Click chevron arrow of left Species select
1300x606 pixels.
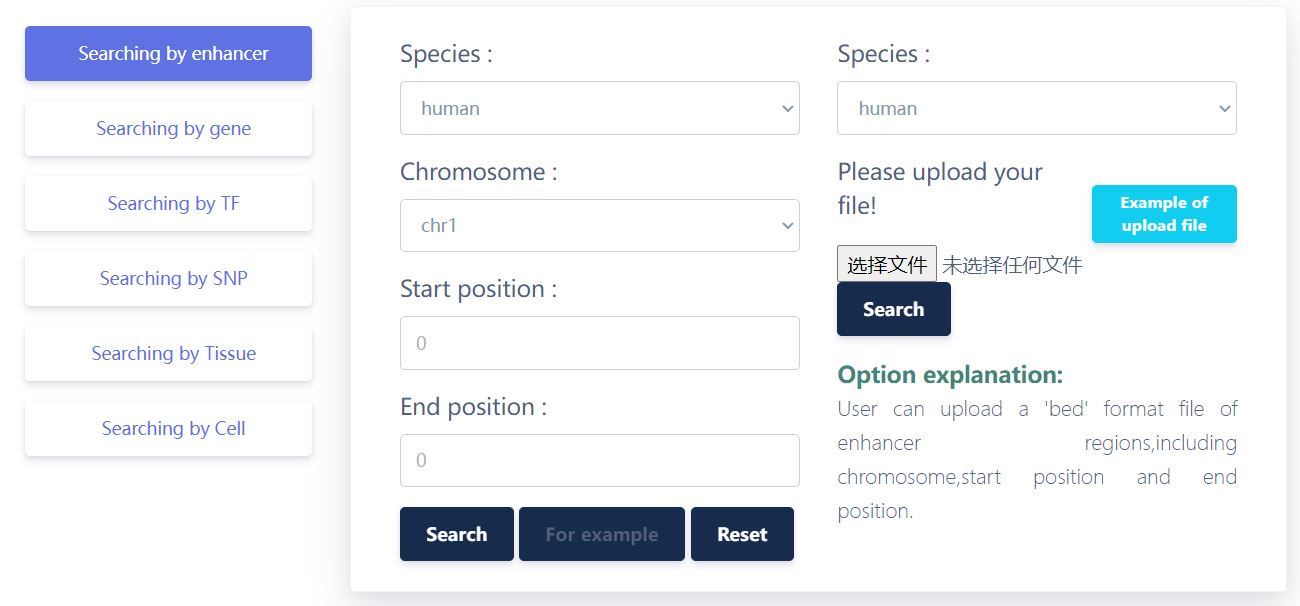click(787, 108)
